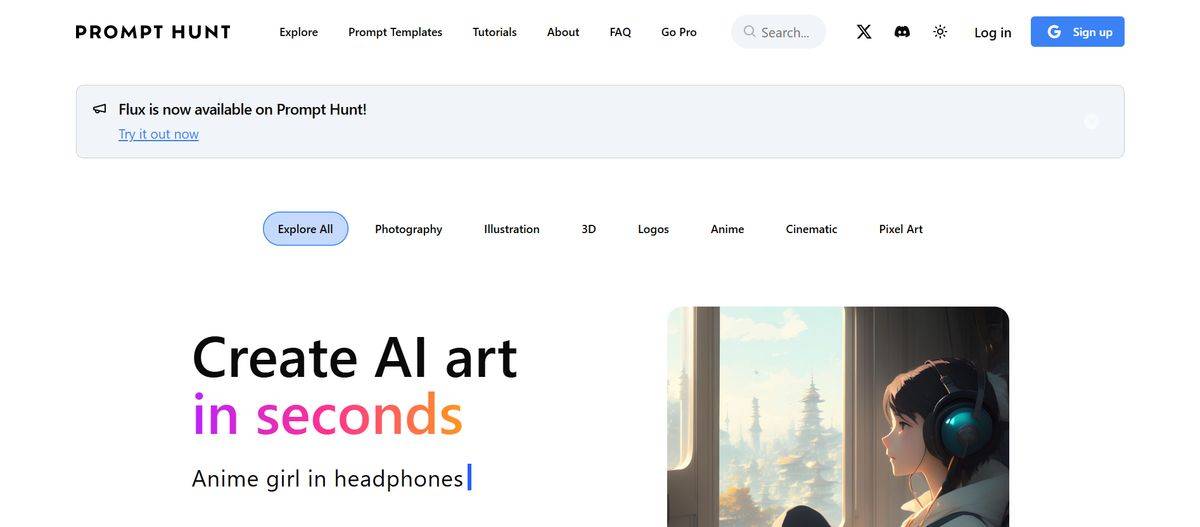Click the magnifier icon in search
The image size is (1200, 527).
tap(749, 32)
